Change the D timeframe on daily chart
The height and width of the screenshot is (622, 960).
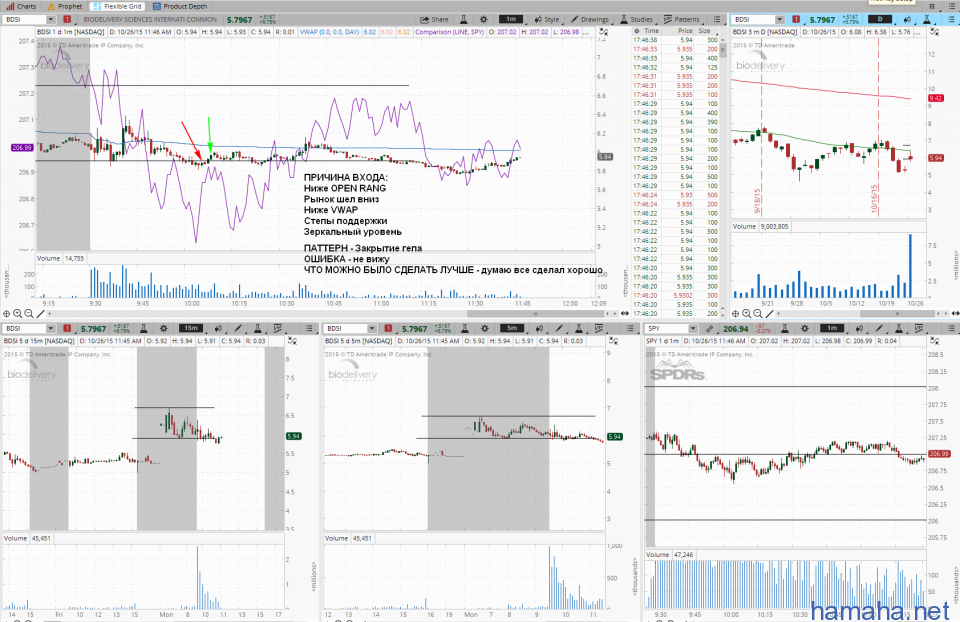pos(880,20)
